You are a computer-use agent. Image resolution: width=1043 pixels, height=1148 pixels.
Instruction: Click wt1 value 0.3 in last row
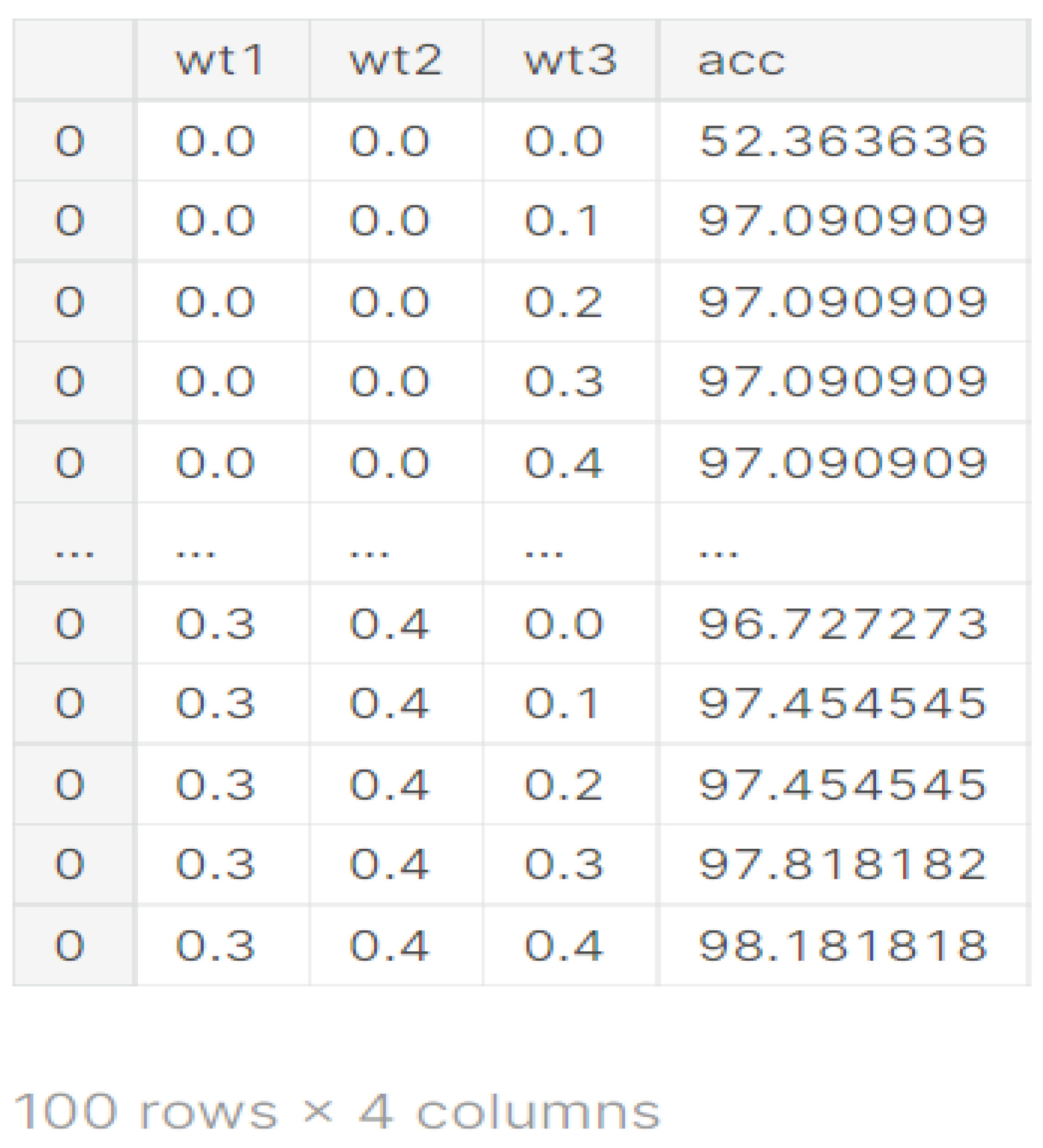click(x=215, y=946)
